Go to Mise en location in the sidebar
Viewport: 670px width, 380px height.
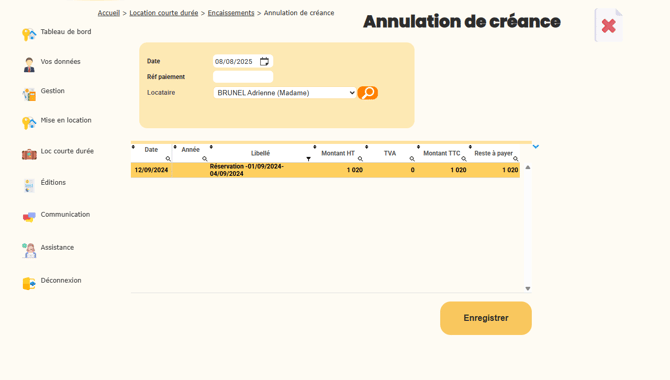pyautogui.click(x=66, y=120)
